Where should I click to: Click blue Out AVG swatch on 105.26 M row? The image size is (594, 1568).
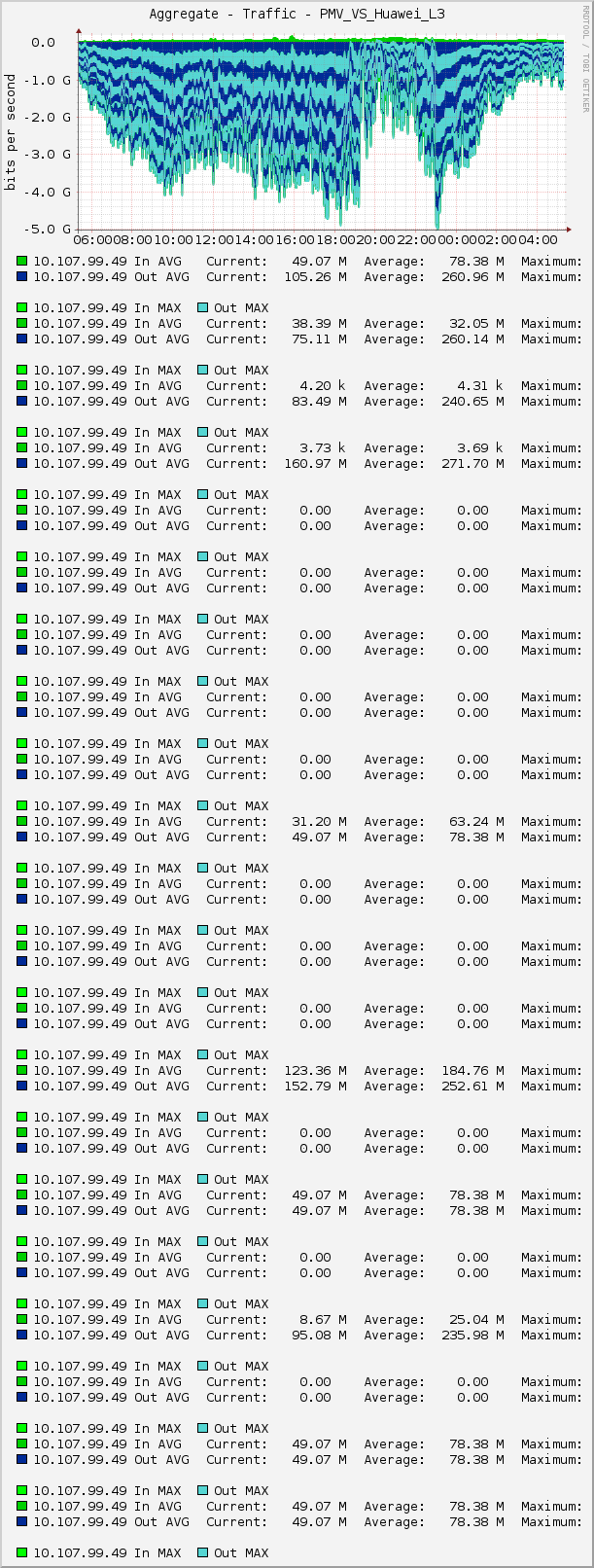tap(21, 276)
